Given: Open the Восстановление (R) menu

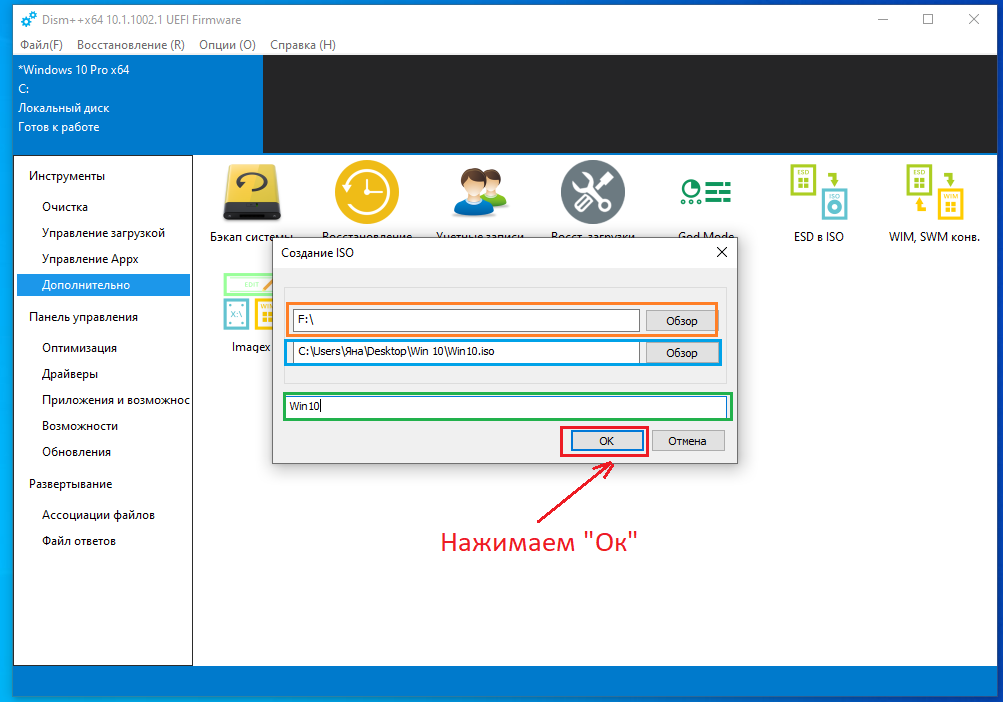Looking at the screenshot, I should tap(130, 45).
